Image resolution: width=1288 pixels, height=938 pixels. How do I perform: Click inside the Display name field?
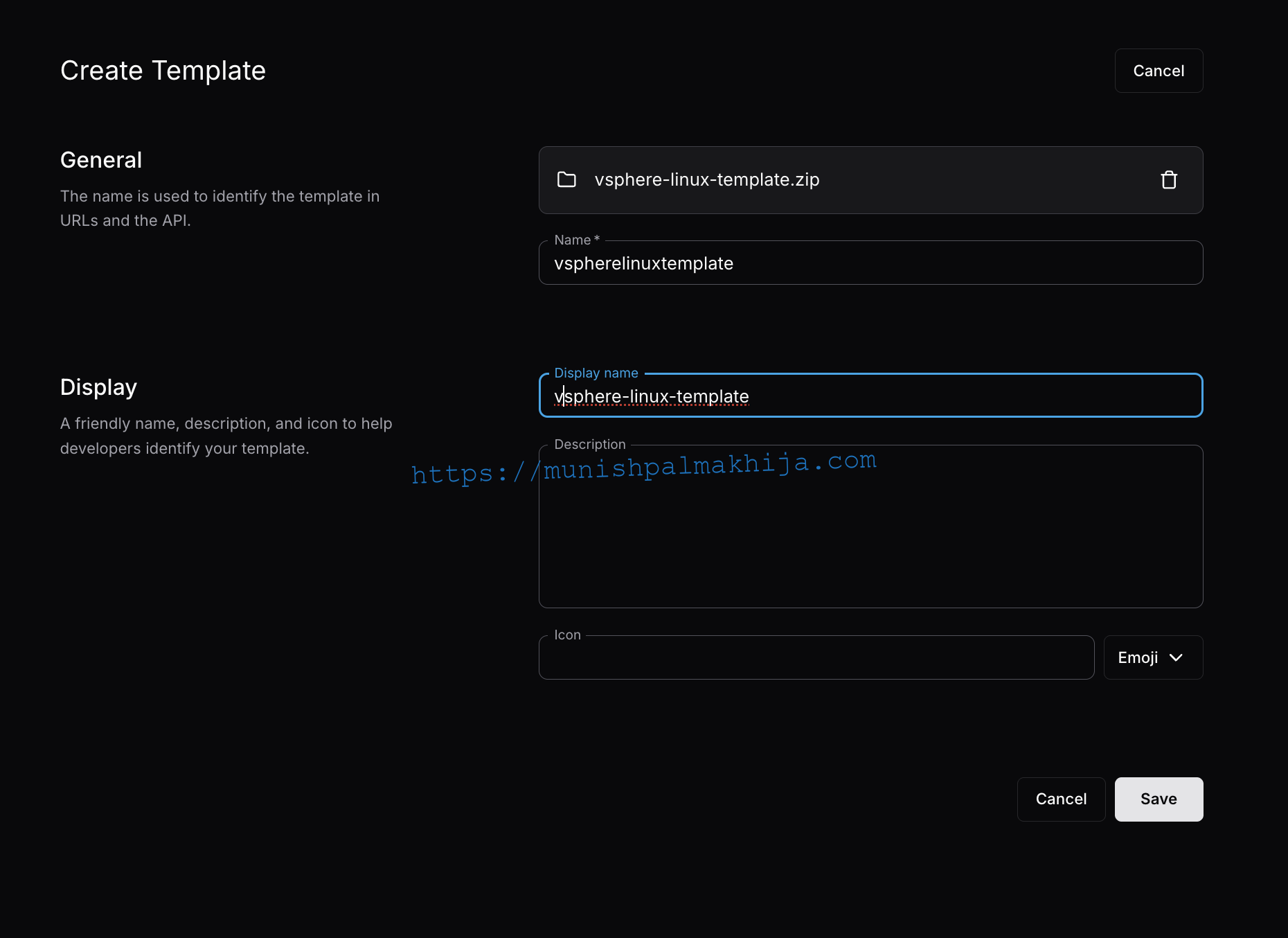pos(870,396)
